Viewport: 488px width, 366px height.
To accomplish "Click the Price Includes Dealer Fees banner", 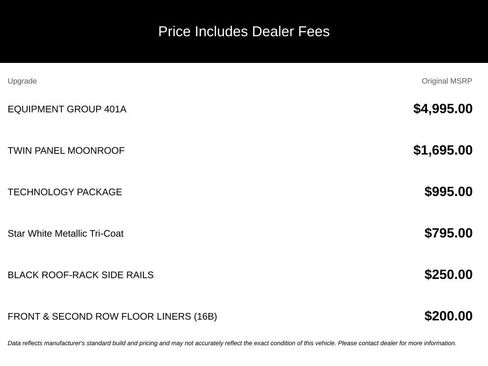I will click(x=244, y=31).
